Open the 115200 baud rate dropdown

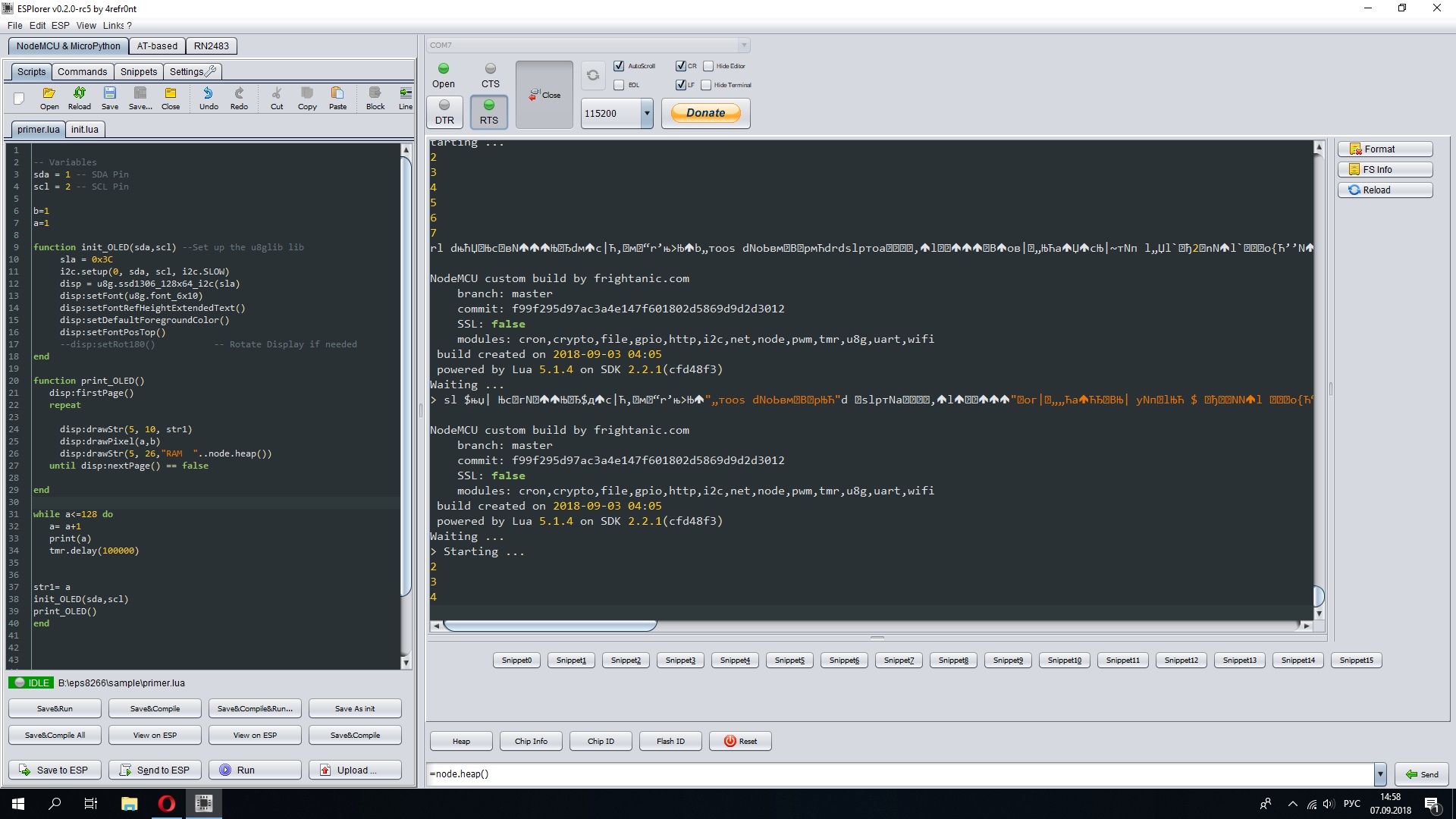[647, 114]
